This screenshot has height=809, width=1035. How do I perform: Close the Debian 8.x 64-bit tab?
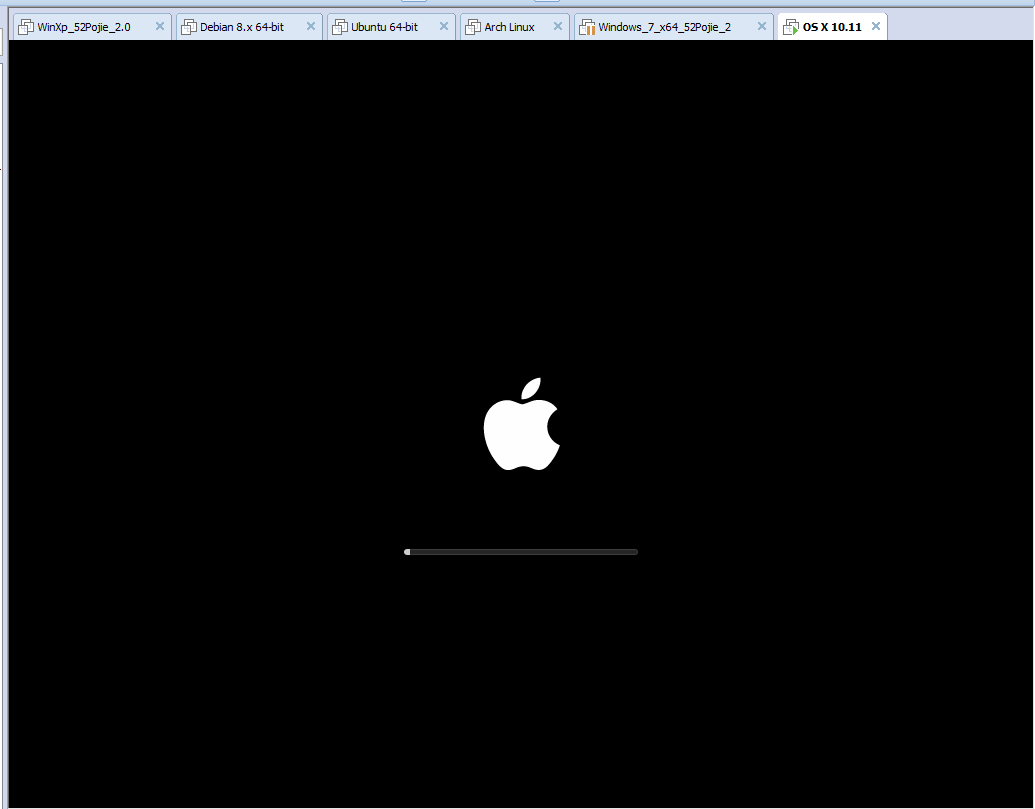310,27
